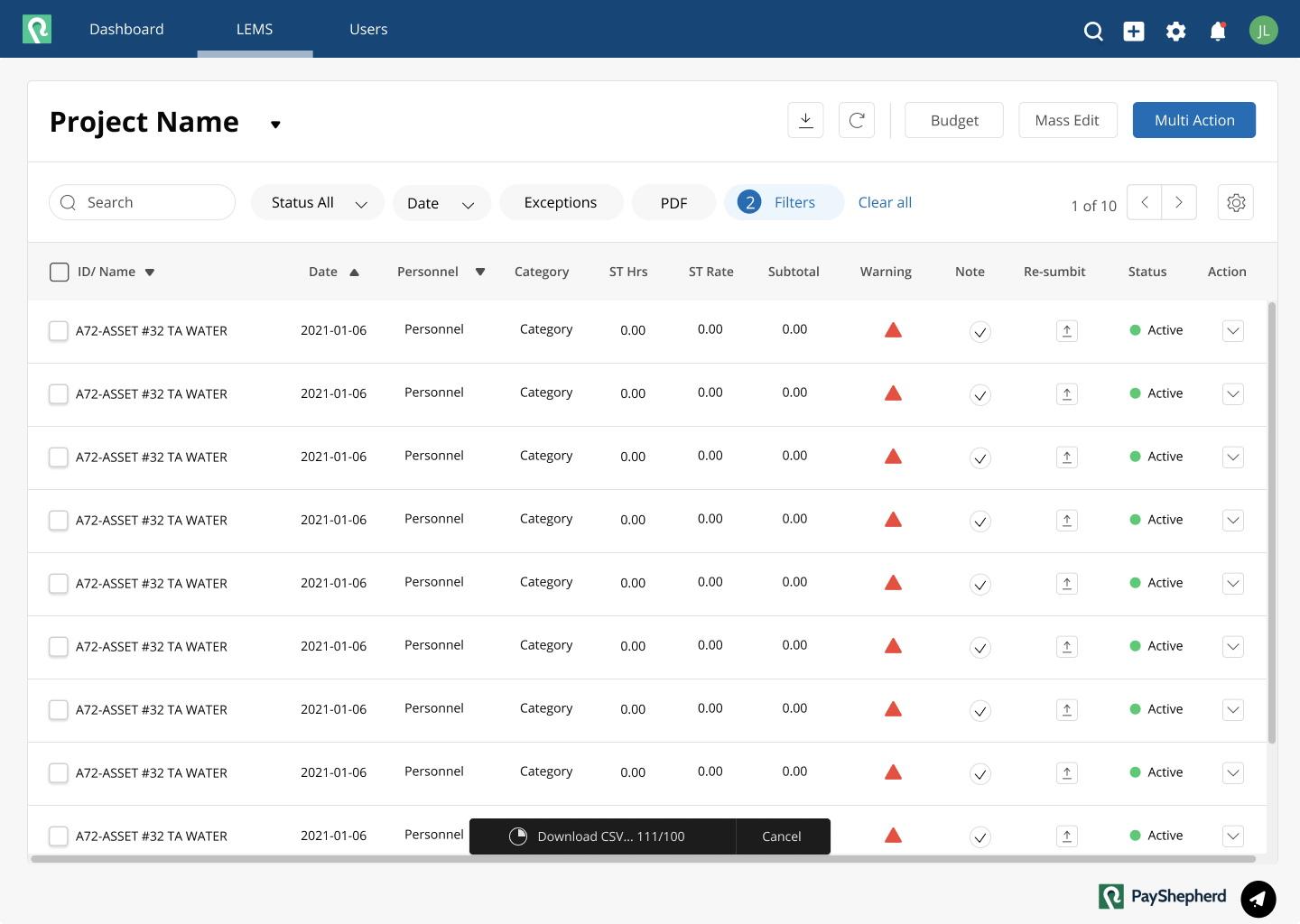Viewport: 1300px width, 924px height.
Task: Go to the next page arrow
Action: (x=1179, y=202)
